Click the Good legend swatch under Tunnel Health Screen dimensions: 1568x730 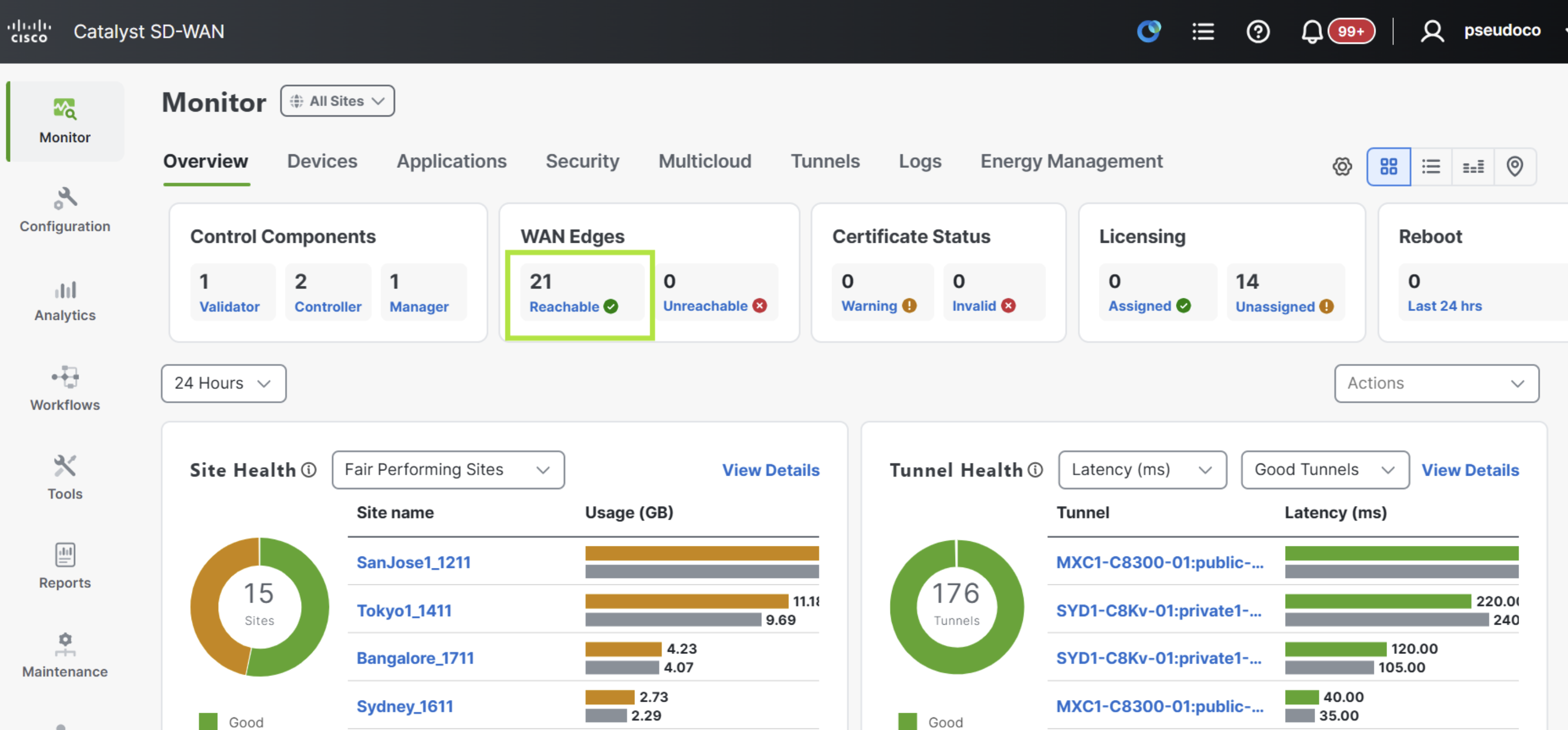pos(907,722)
